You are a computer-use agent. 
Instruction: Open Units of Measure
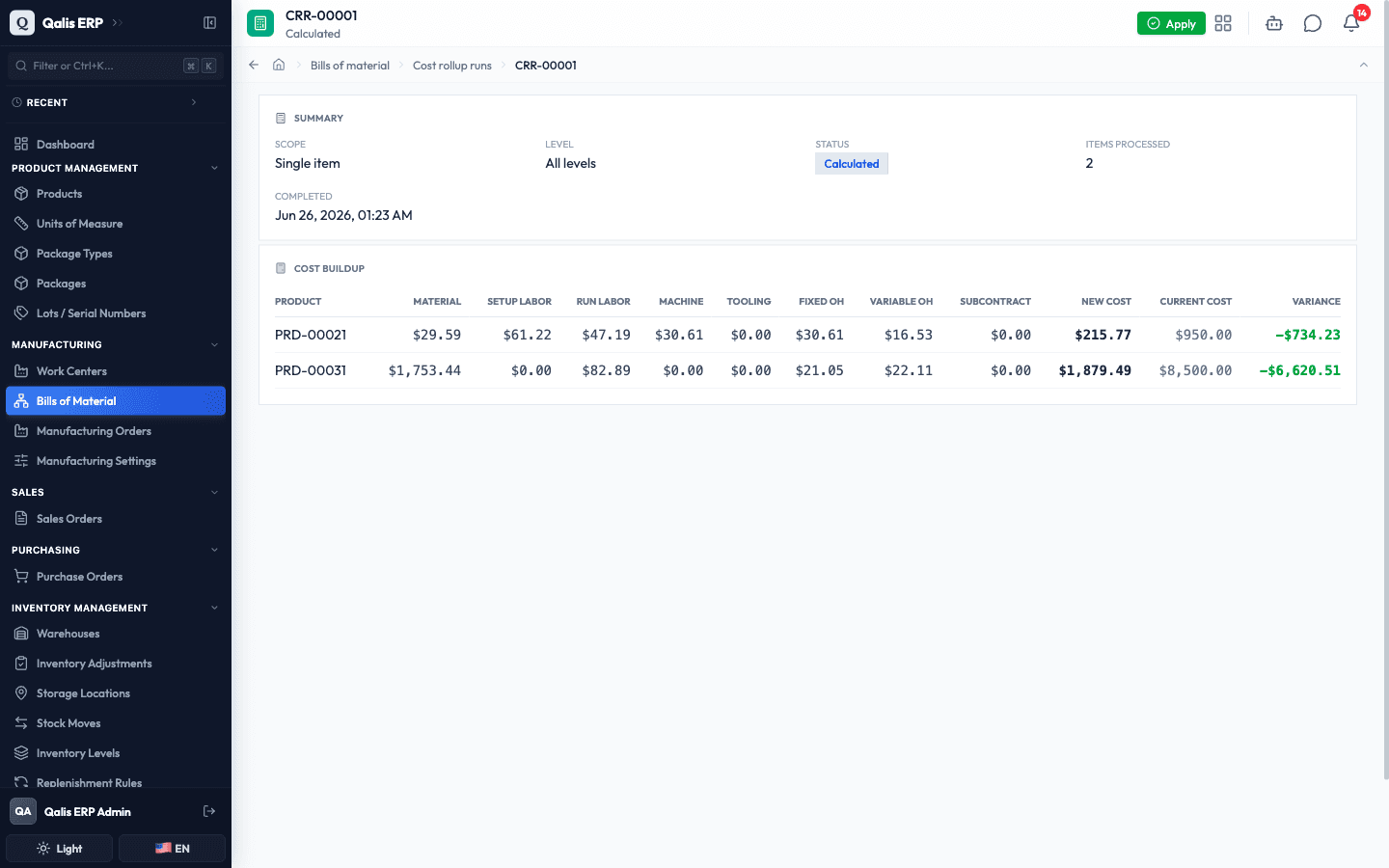[116, 224]
